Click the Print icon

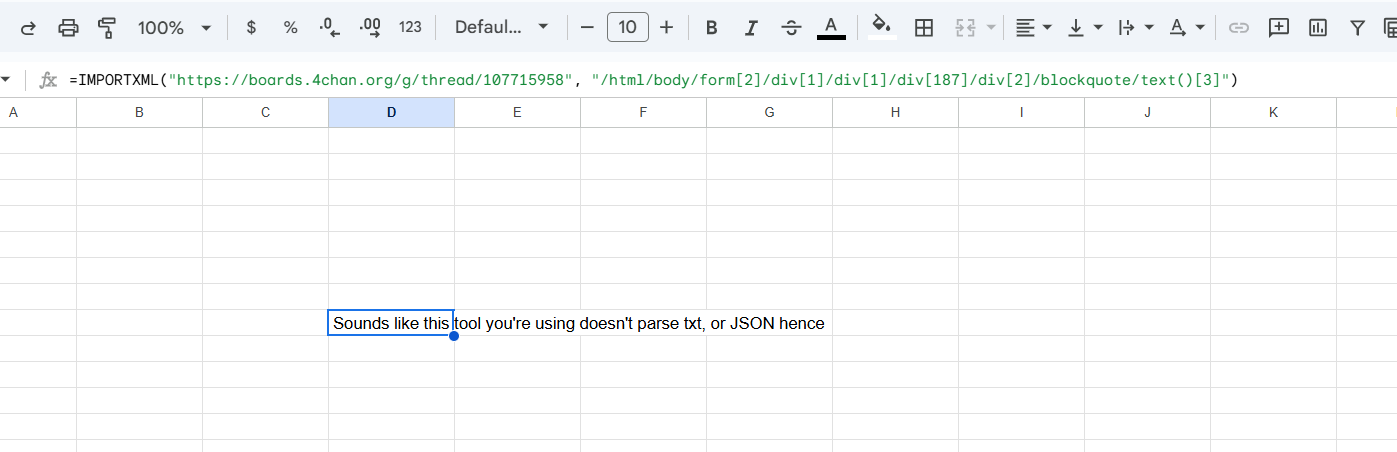(x=68, y=27)
